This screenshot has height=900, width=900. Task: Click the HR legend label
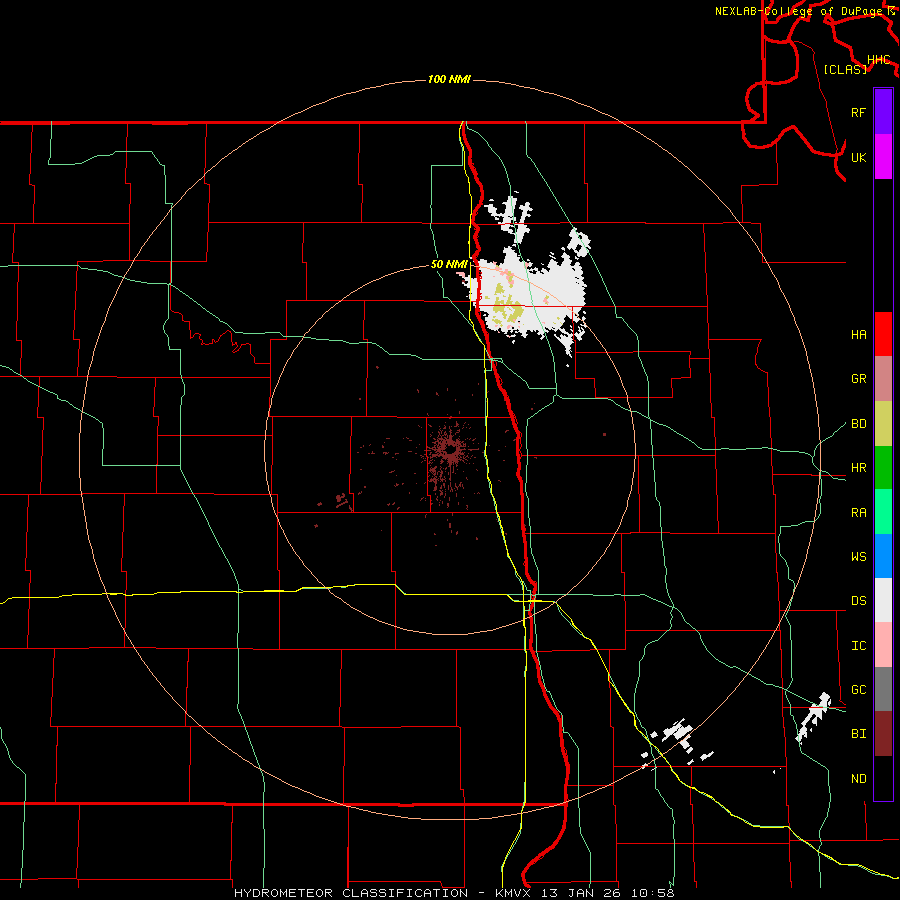858,468
